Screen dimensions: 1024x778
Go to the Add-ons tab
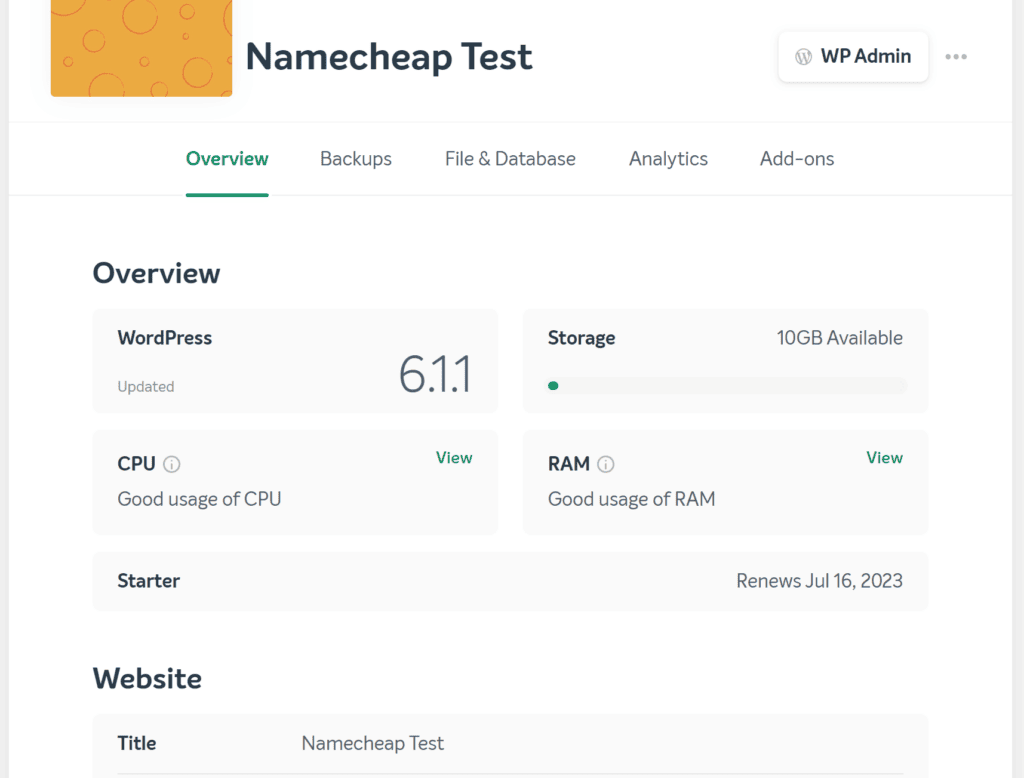coord(797,159)
